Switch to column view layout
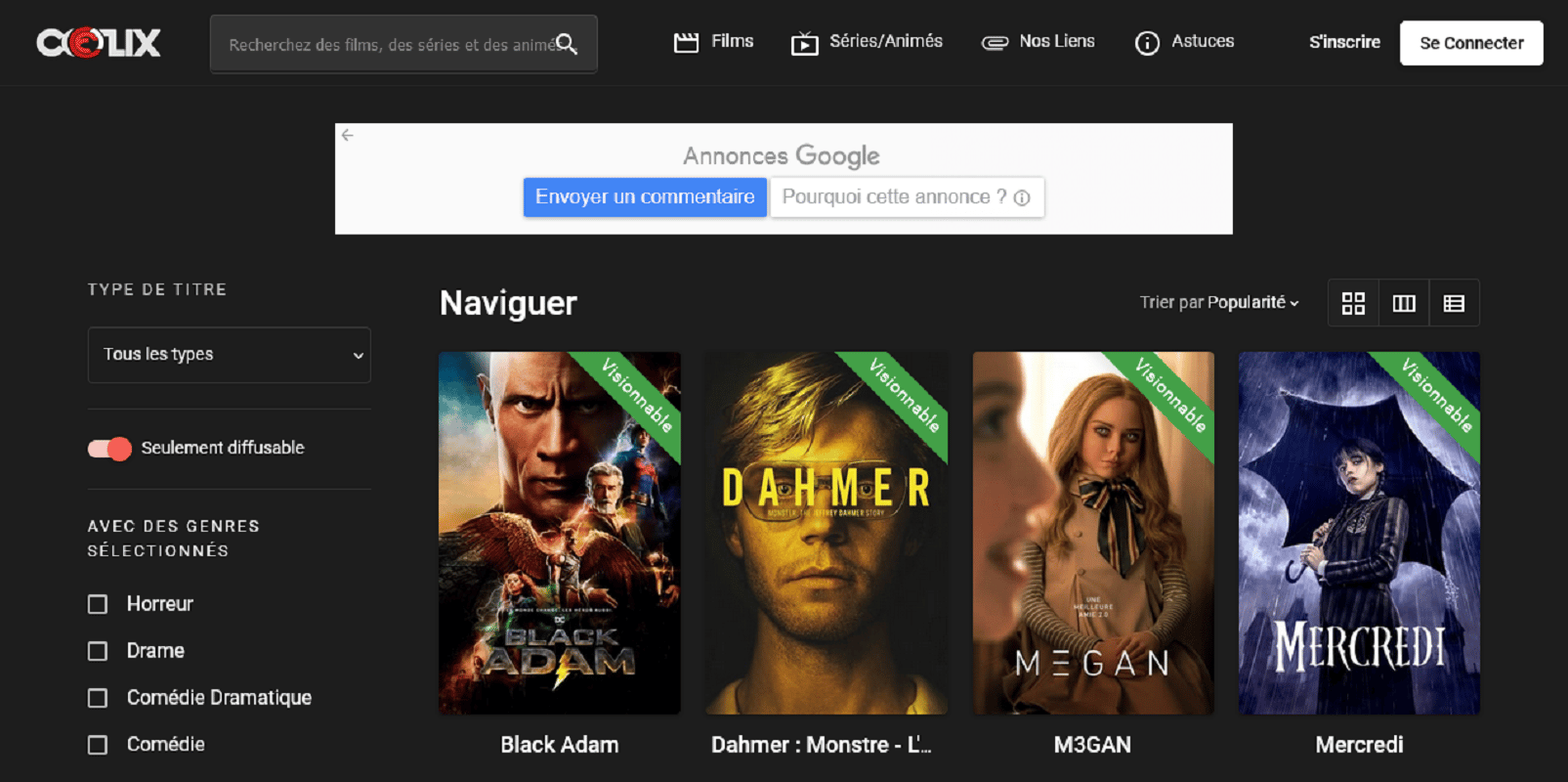 [1404, 303]
